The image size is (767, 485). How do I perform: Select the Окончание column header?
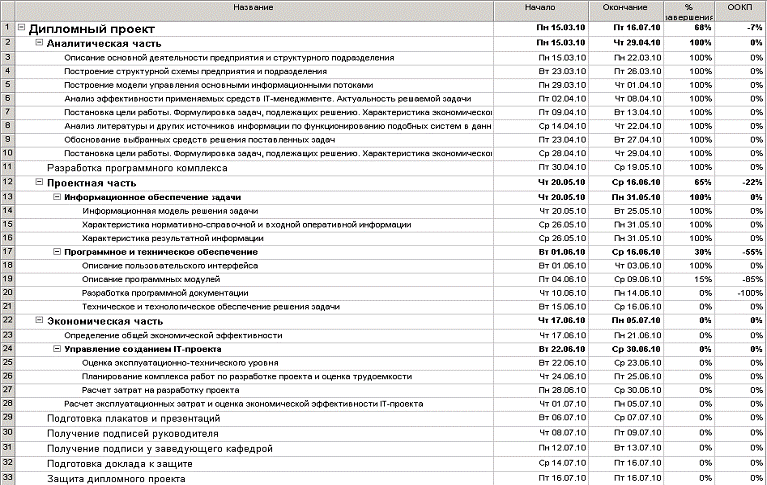click(x=624, y=8)
